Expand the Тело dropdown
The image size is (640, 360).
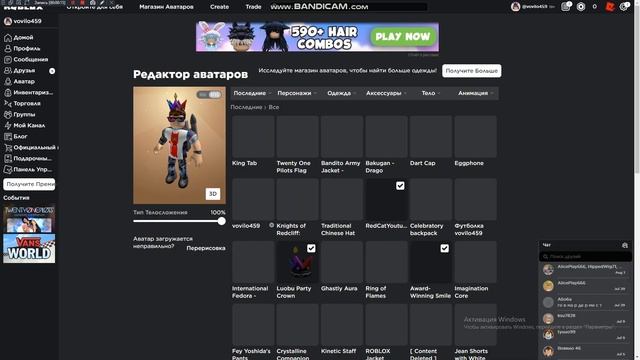(431, 93)
